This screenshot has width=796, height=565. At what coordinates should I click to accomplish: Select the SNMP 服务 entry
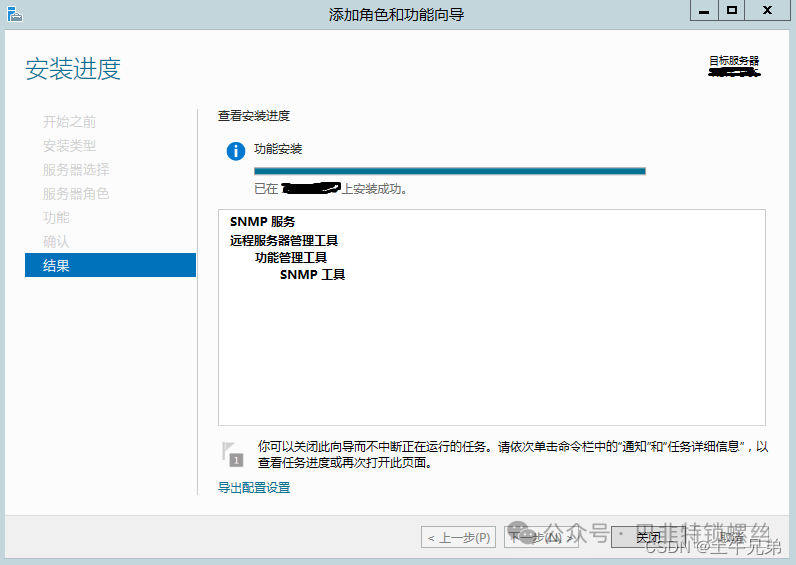point(262,222)
